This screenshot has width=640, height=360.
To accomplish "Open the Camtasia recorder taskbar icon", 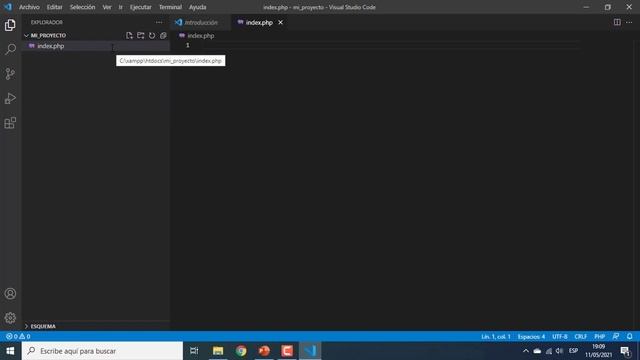I will pos(287,351).
